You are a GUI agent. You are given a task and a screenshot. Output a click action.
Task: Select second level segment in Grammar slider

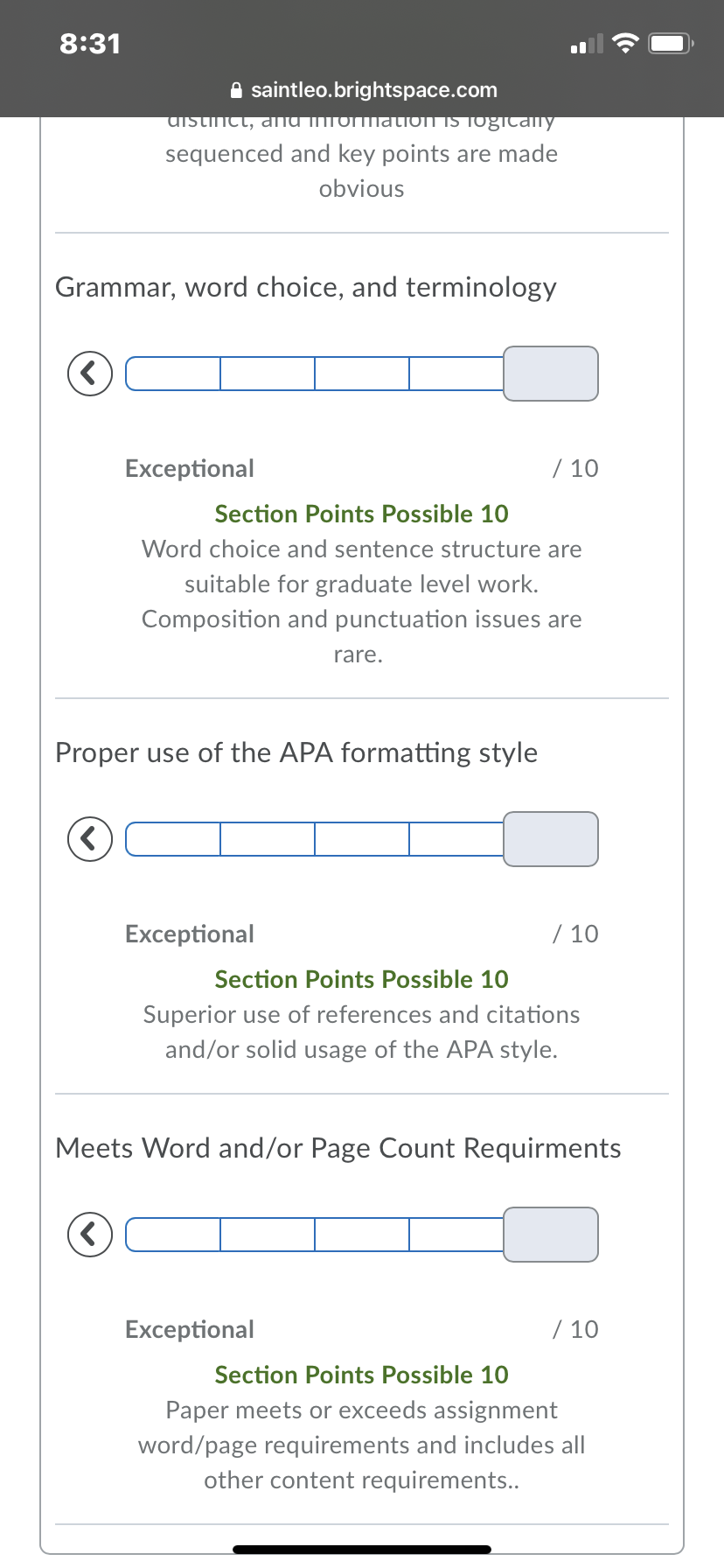[268, 374]
